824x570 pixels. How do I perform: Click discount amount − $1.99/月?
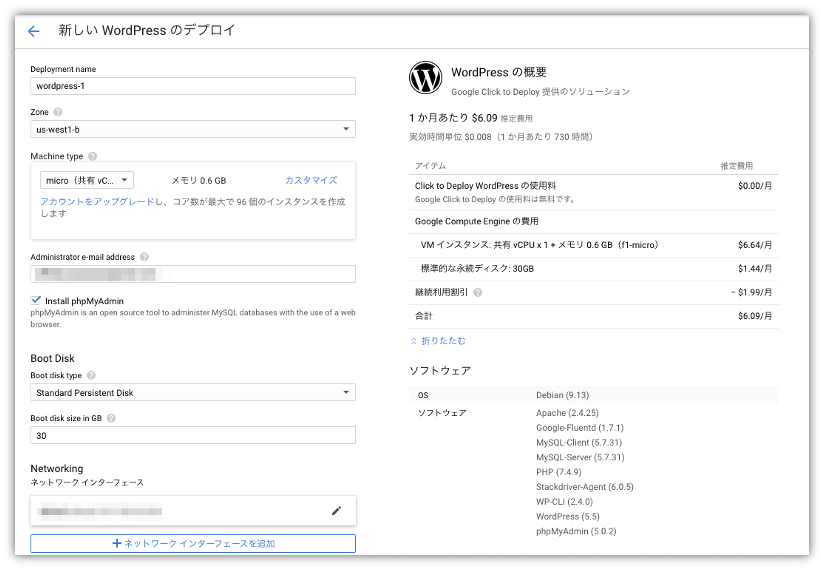(751, 292)
